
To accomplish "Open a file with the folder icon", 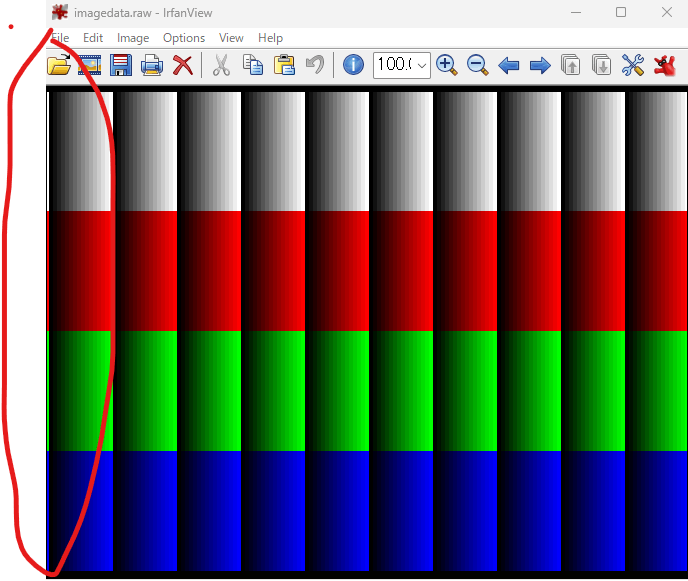I will point(59,65).
